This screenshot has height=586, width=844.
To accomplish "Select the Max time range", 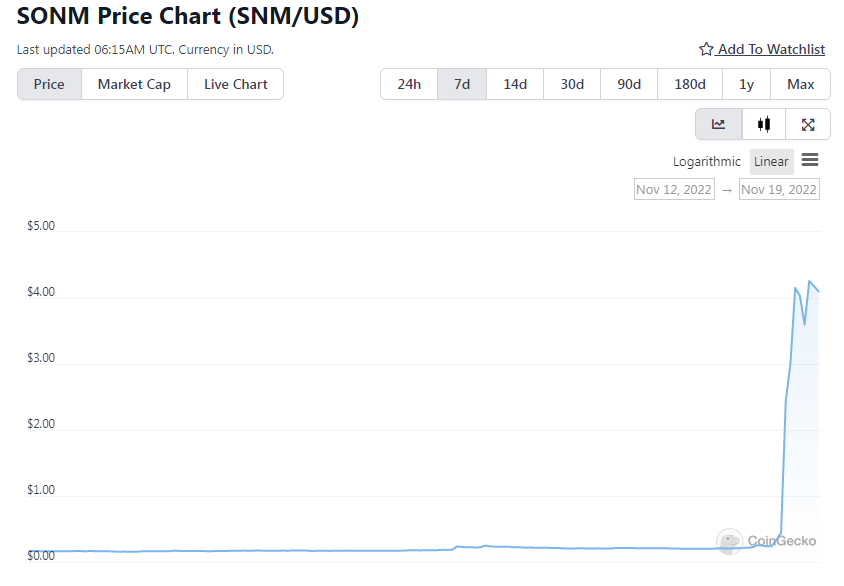I will [x=800, y=84].
